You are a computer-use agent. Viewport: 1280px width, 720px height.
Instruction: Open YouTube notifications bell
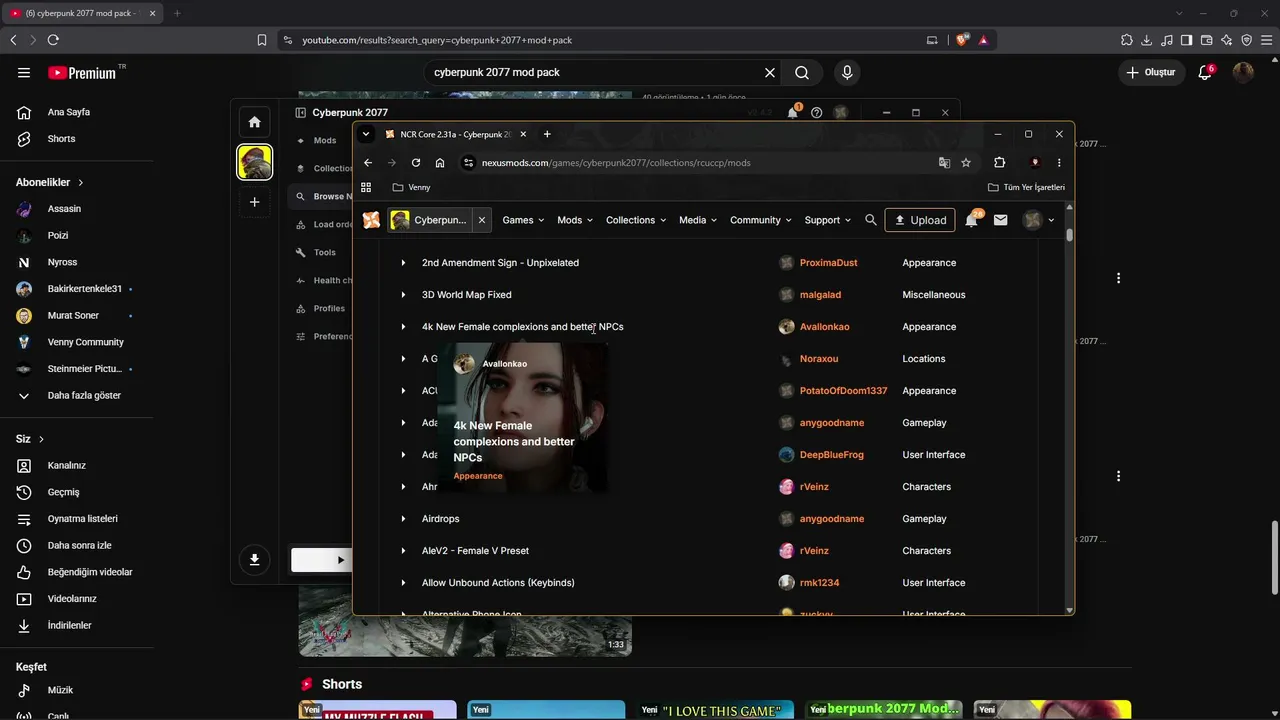[x=1205, y=72]
